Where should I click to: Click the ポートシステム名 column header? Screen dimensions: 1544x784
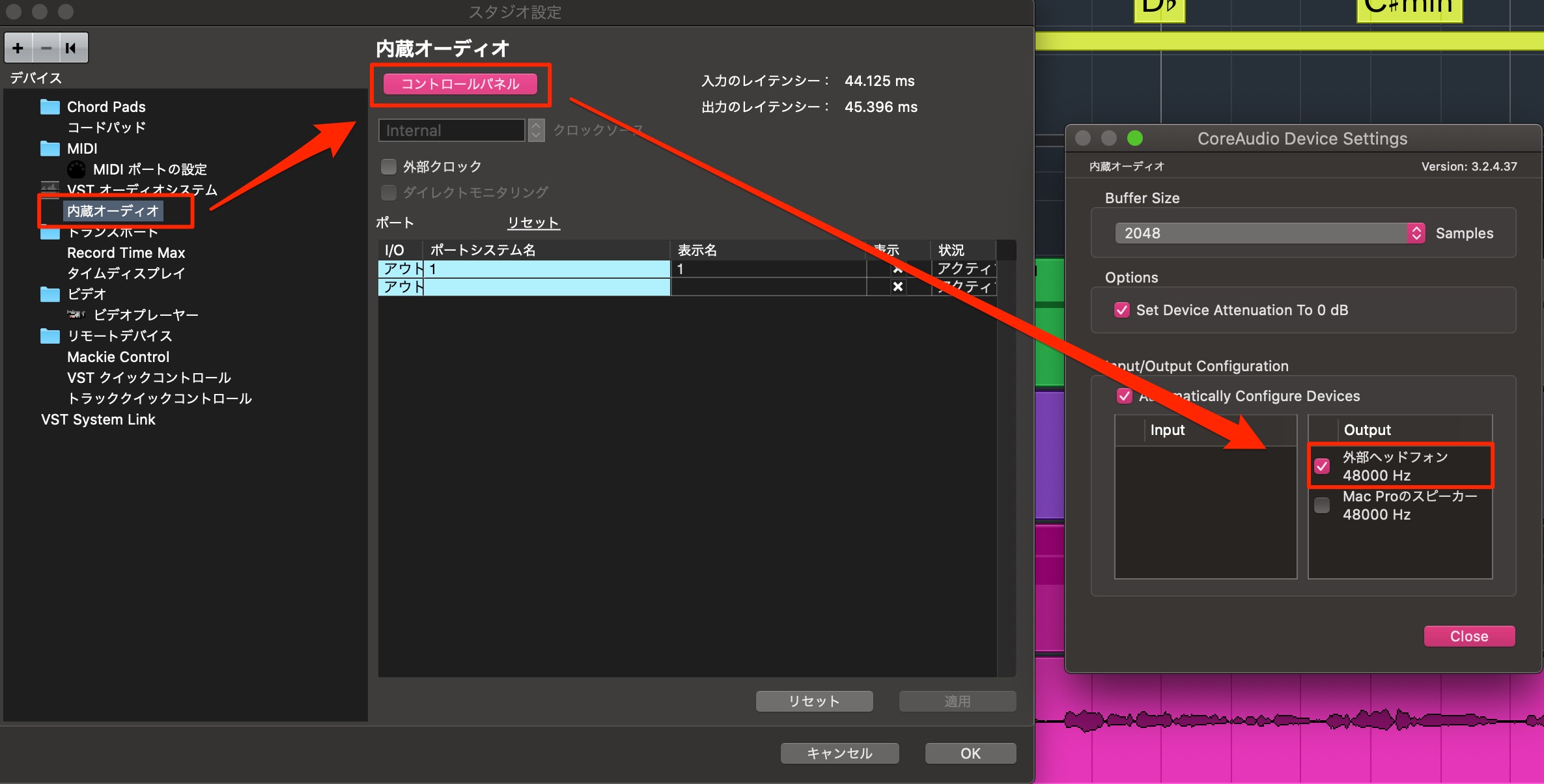(x=547, y=250)
